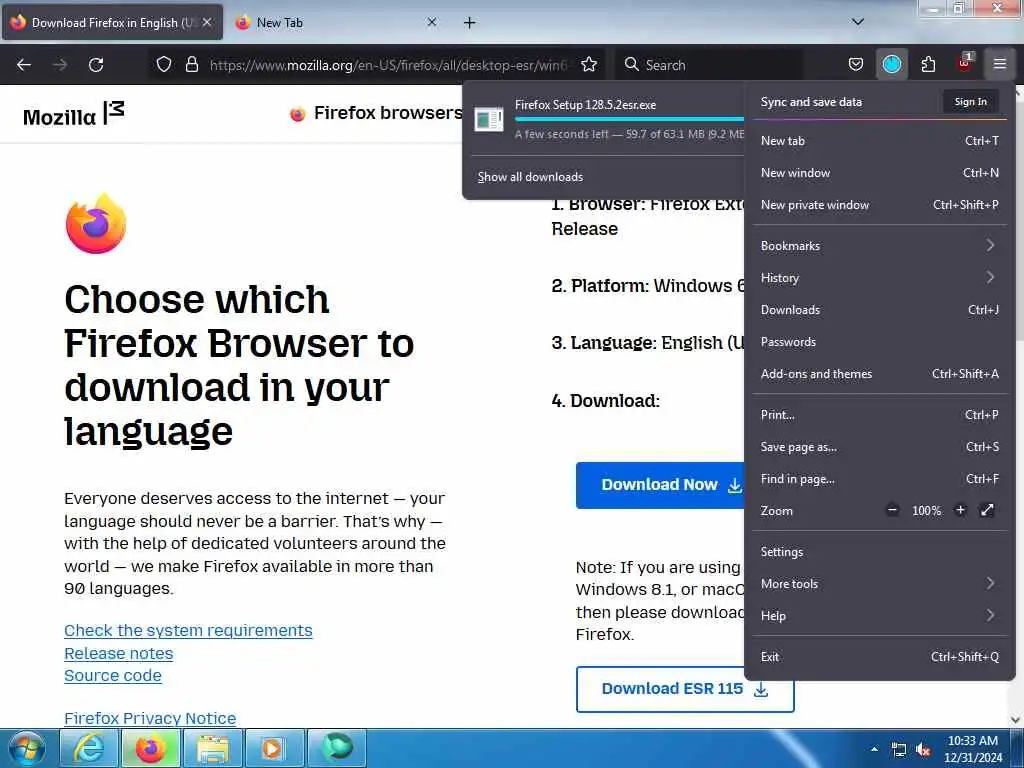The width and height of the screenshot is (1024, 768).
Task: Open Settings from the menu
Action: click(880, 551)
